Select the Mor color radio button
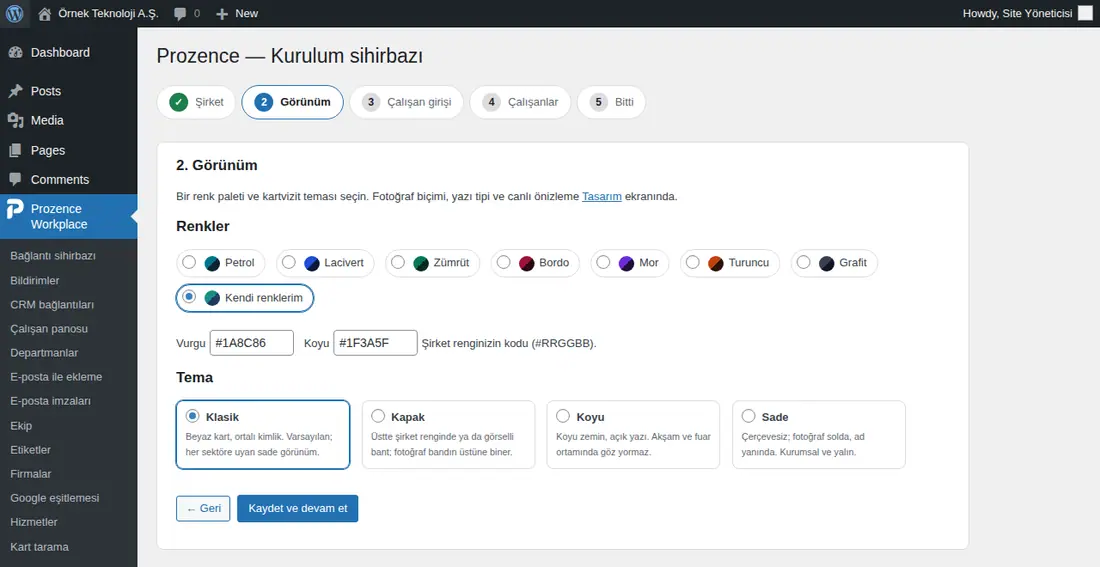 pyautogui.click(x=603, y=262)
